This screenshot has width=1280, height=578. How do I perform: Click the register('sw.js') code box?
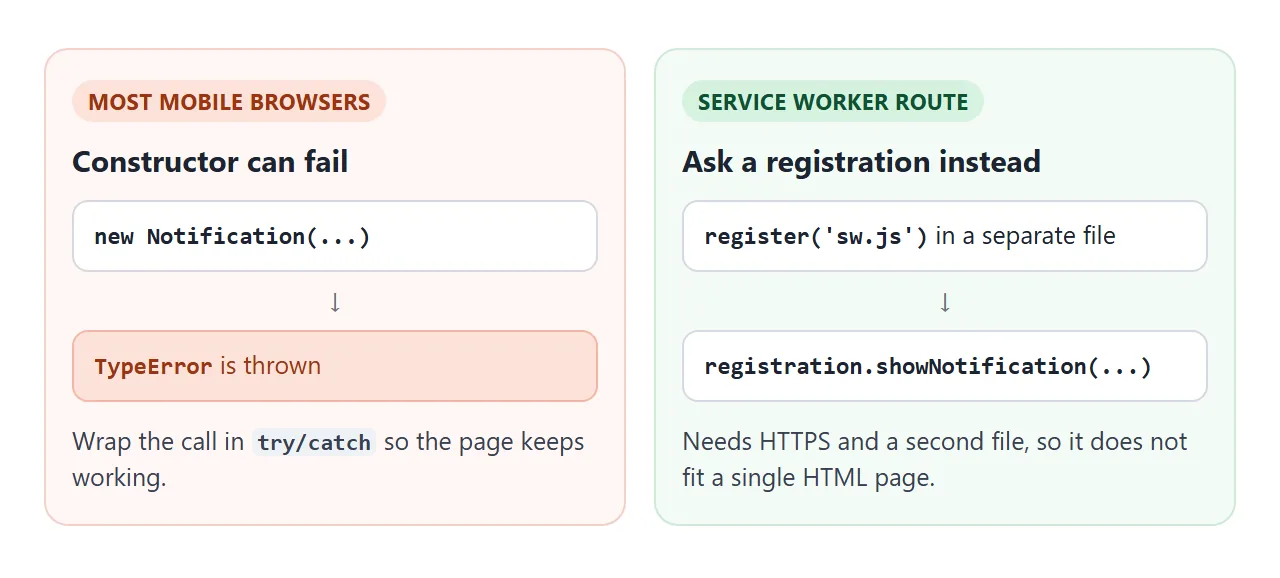pos(945,236)
